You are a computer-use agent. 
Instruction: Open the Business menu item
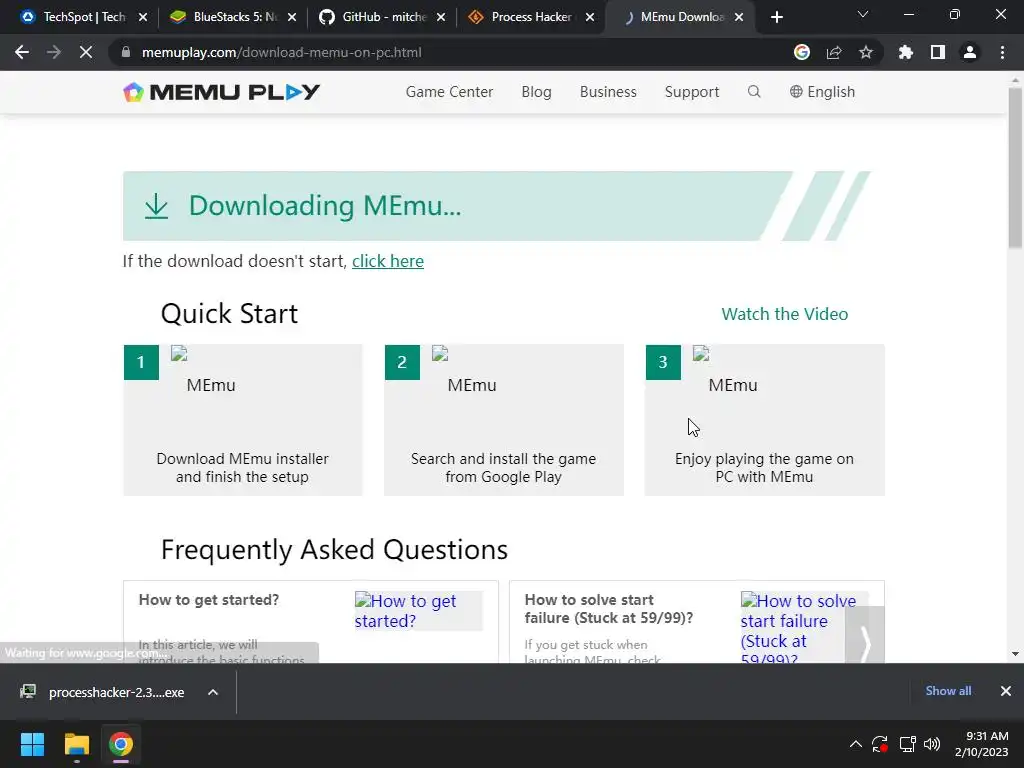tap(608, 91)
